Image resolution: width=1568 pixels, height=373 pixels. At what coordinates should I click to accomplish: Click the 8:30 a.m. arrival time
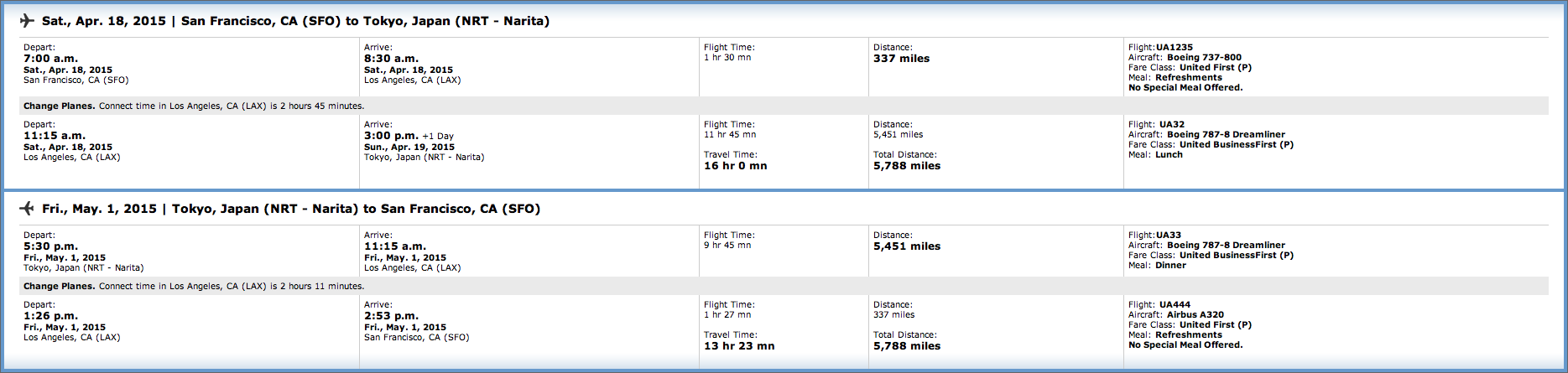coord(391,59)
